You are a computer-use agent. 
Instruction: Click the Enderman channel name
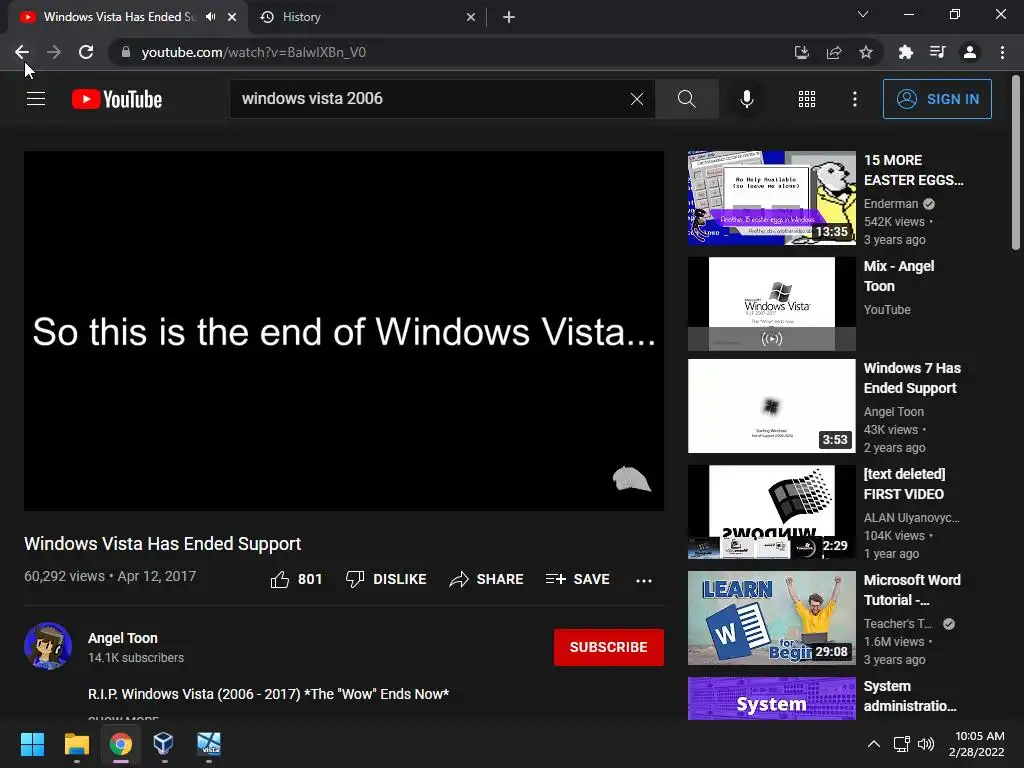[891, 204]
